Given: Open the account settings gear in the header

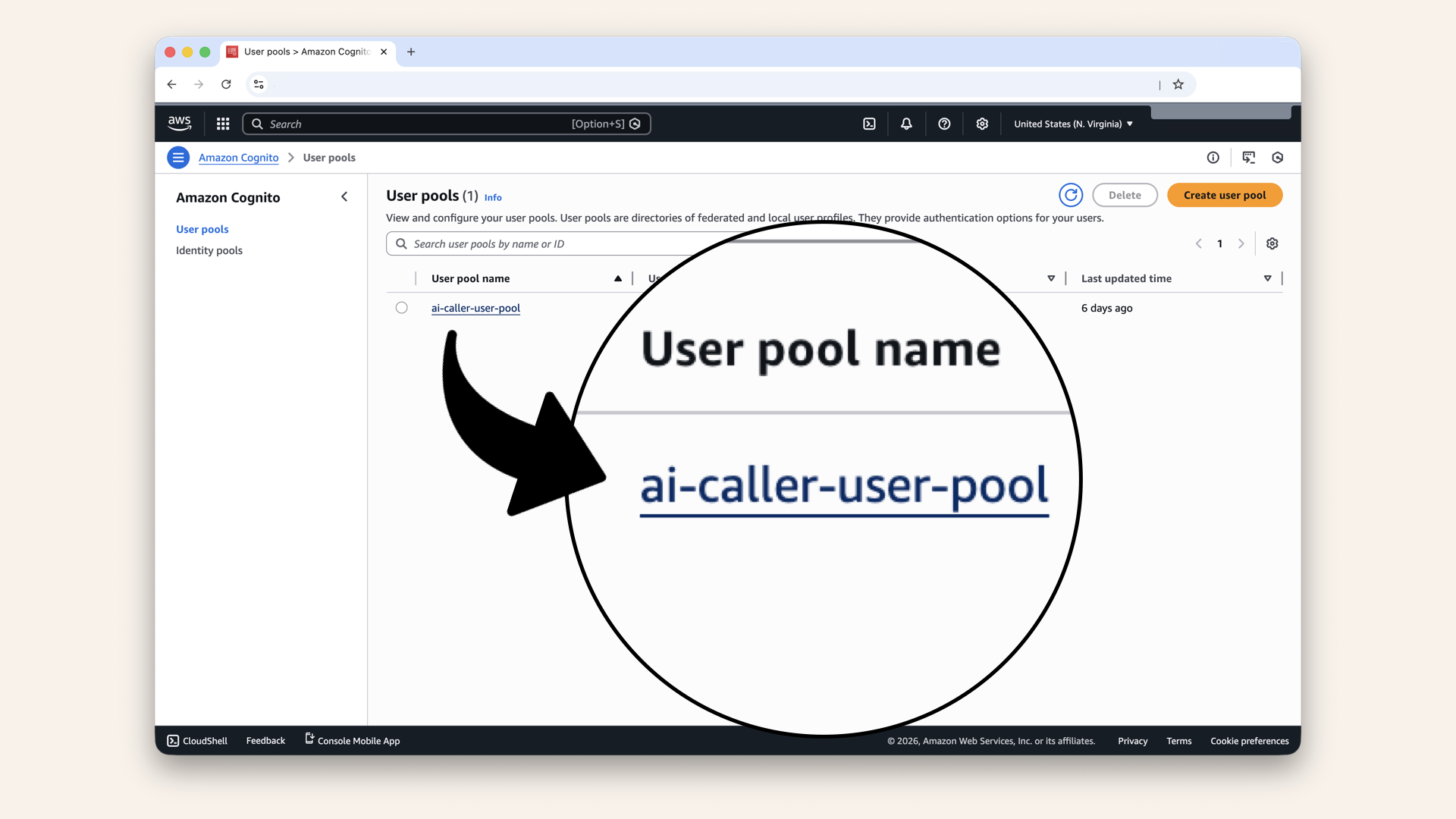Looking at the screenshot, I should click(x=982, y=123).
